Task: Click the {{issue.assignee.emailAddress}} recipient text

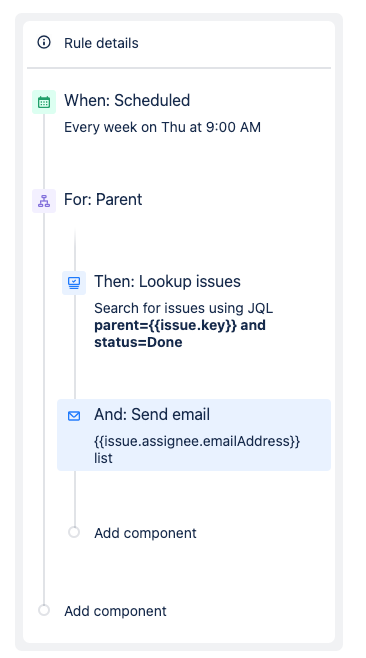Action: [197, 441]
